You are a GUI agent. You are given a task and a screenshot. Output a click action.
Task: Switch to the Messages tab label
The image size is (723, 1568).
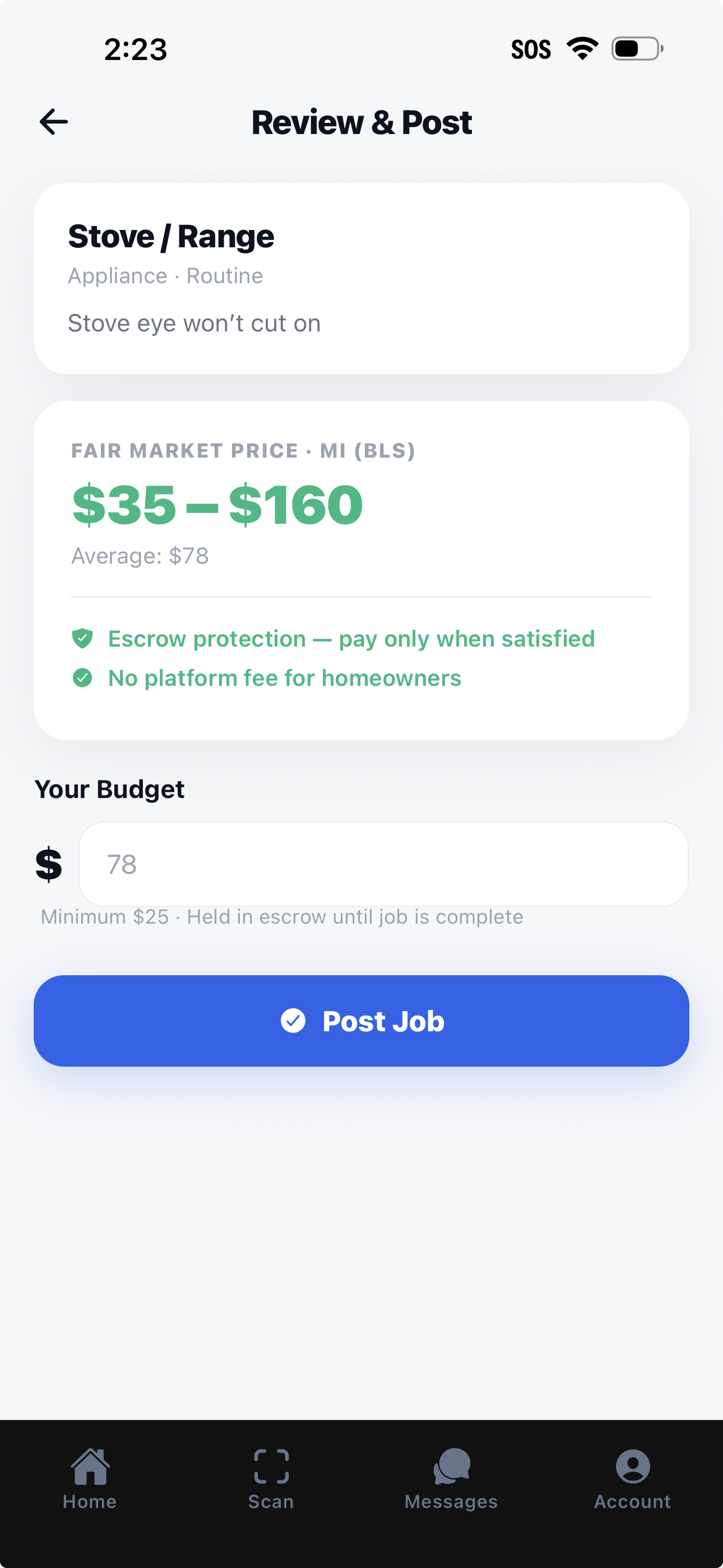tap(452, 1502)
